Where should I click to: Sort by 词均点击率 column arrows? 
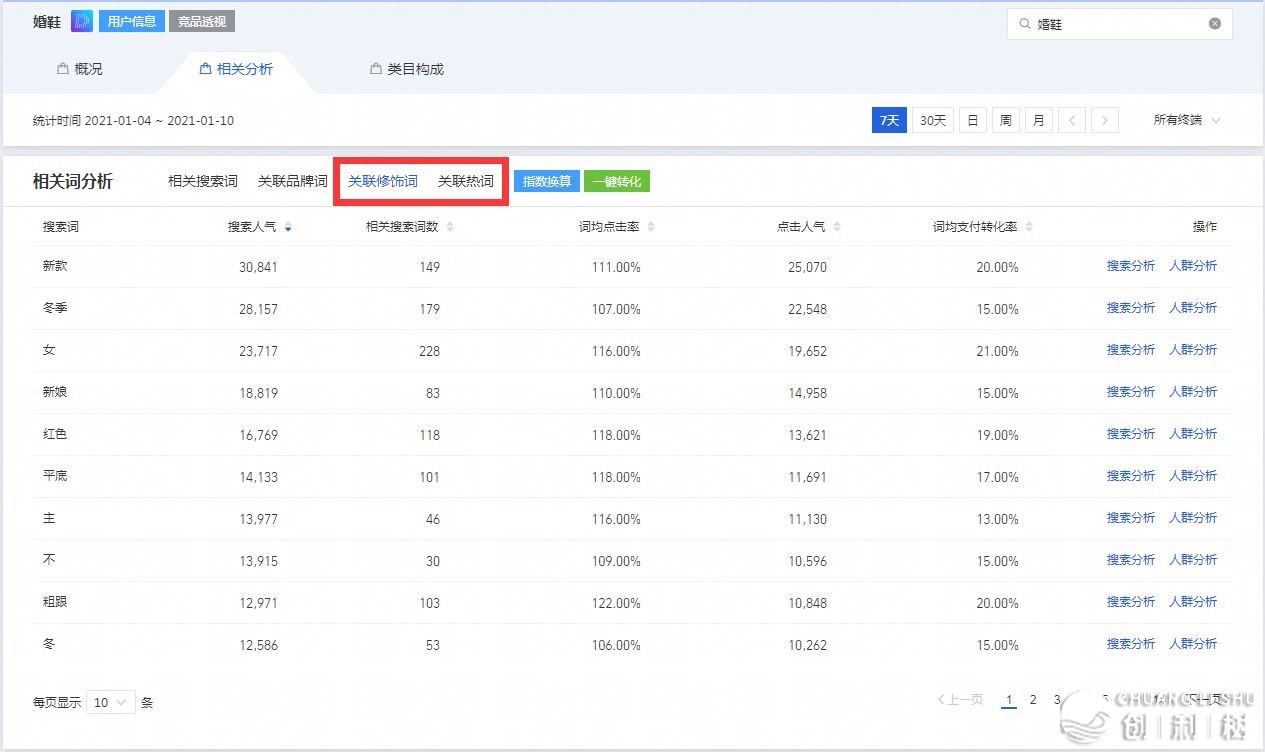(x=651, y=228)
